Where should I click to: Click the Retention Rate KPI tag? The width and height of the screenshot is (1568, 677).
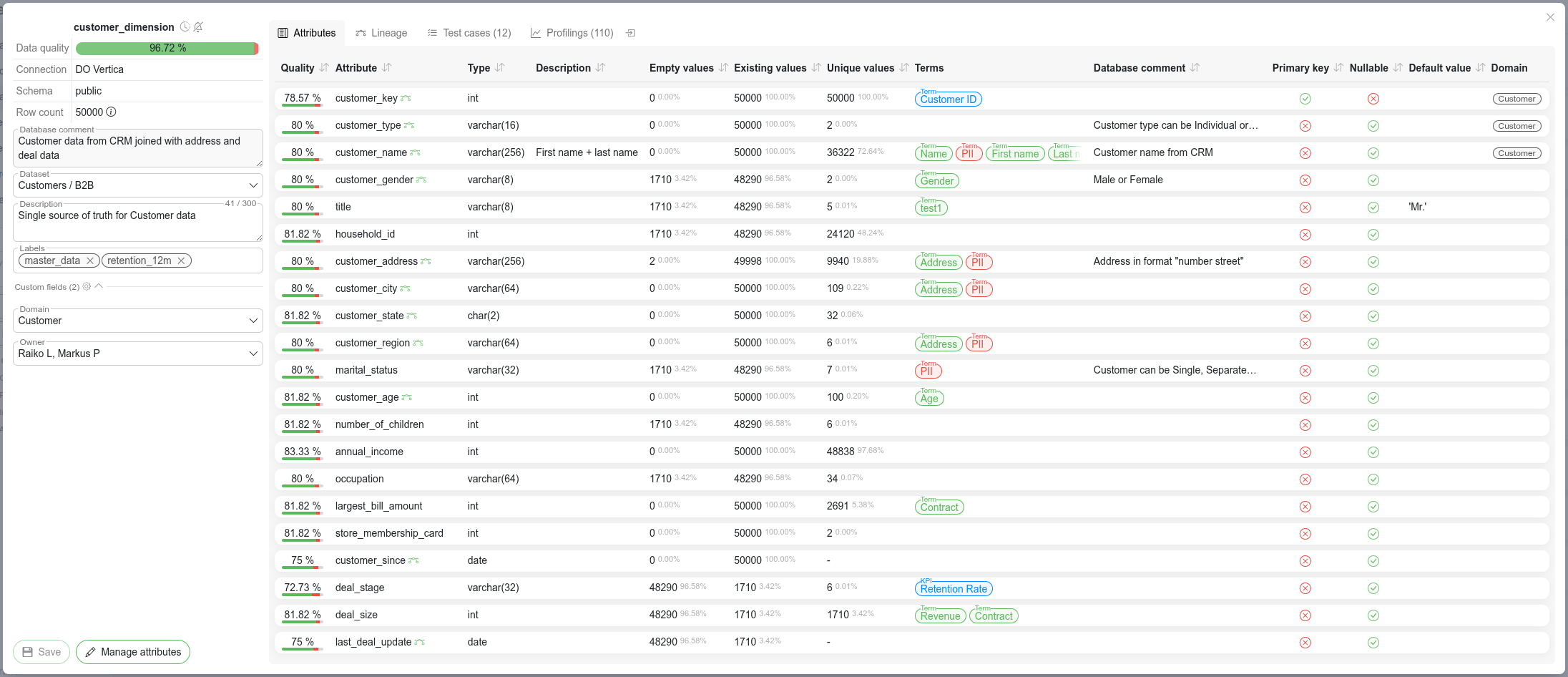[953, 589]
